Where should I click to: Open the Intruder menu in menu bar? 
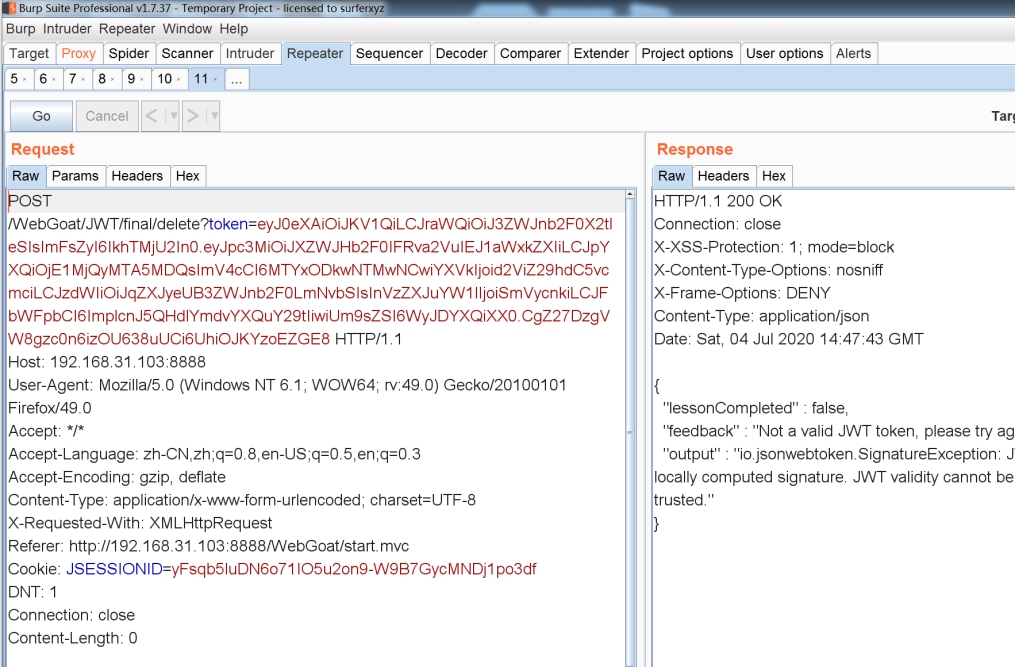[67, 29]
